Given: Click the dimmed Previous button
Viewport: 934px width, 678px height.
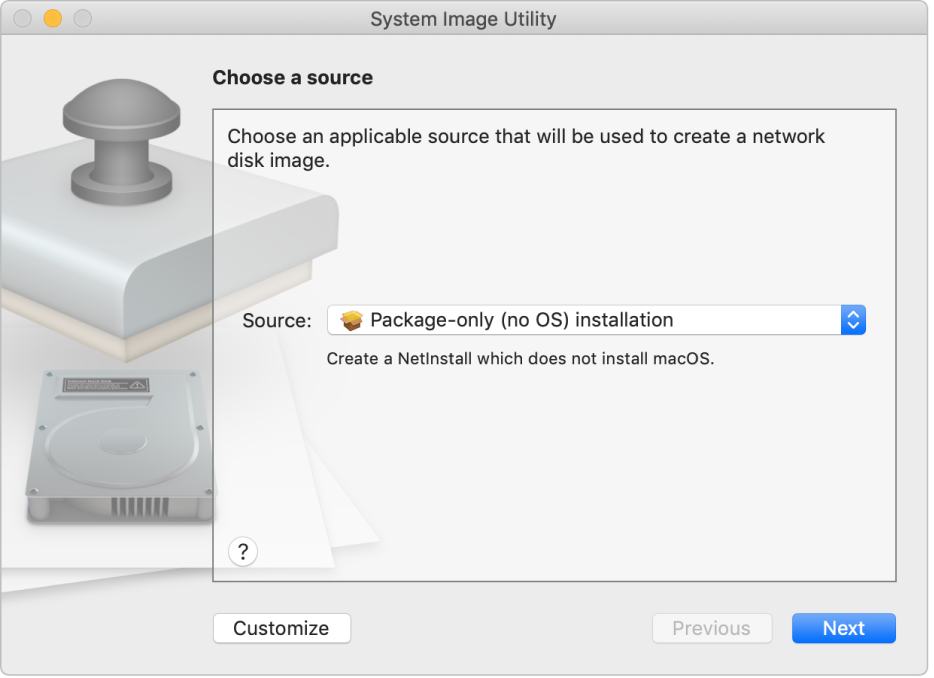Looking at the screenshot, I should click(711, 628).
